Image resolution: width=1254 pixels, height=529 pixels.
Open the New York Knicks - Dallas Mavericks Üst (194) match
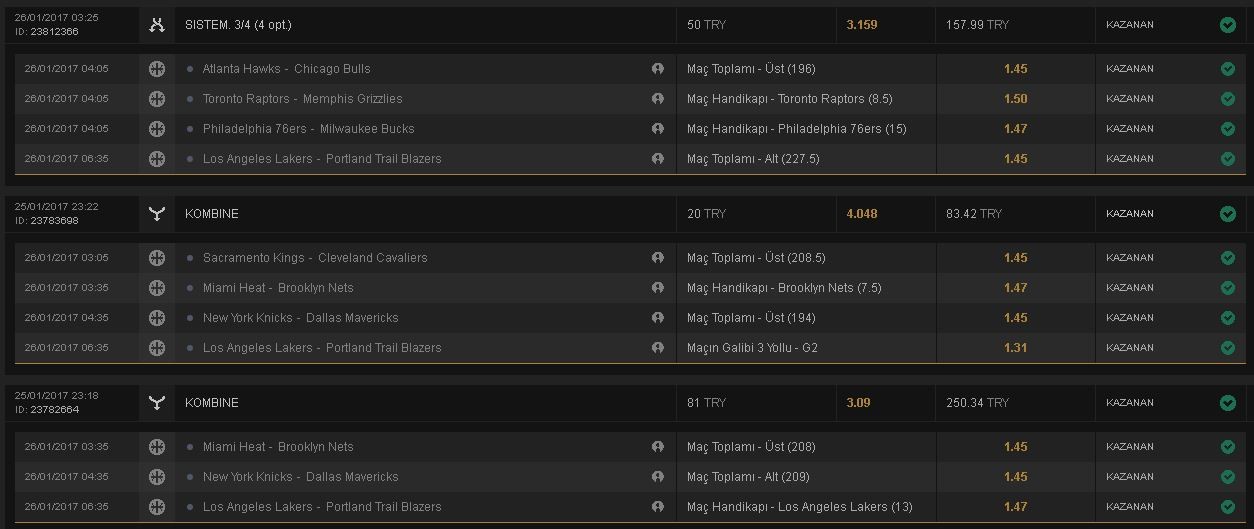click(300, 318)
